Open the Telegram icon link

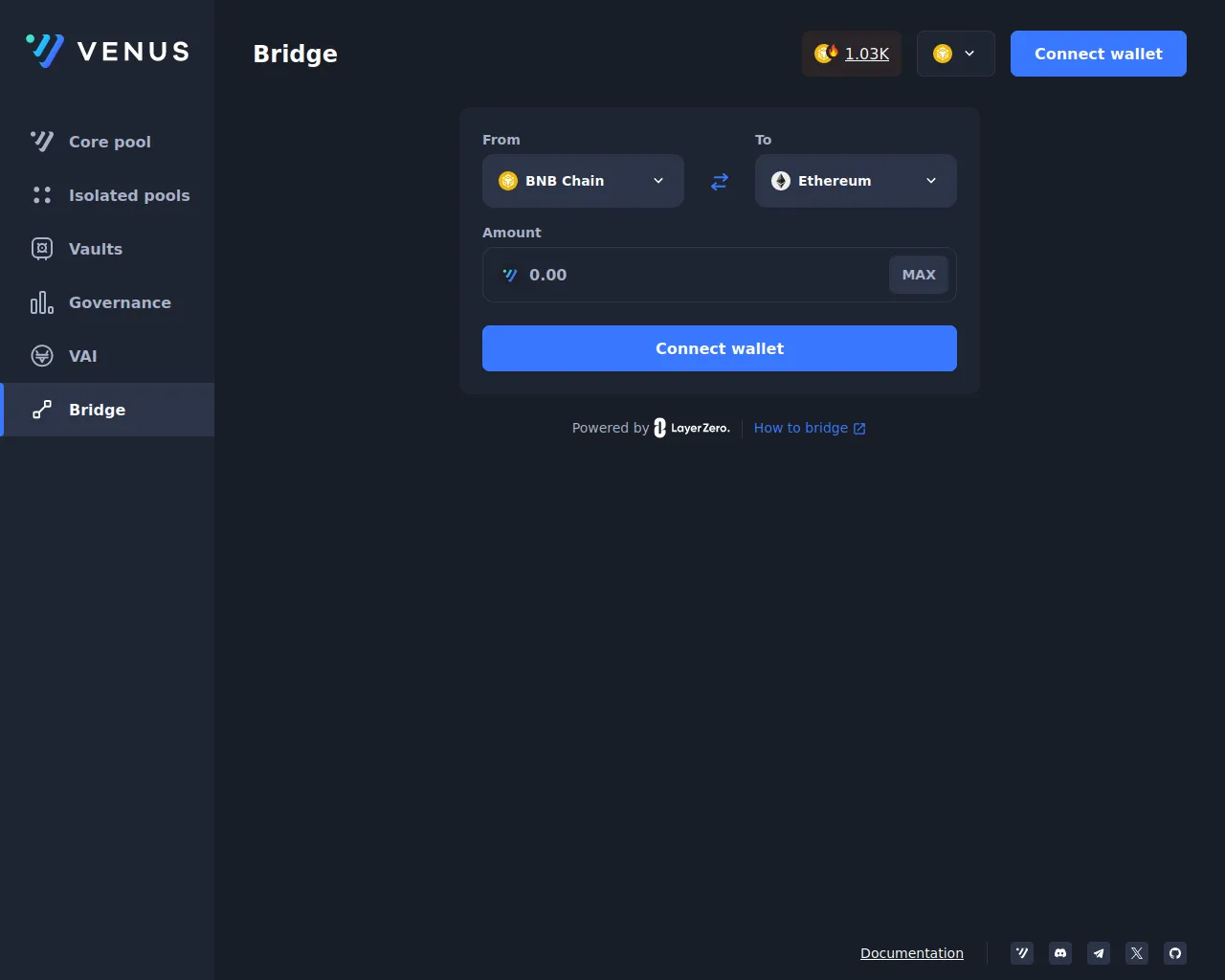pyautogui.click(x=1099, y=953)
